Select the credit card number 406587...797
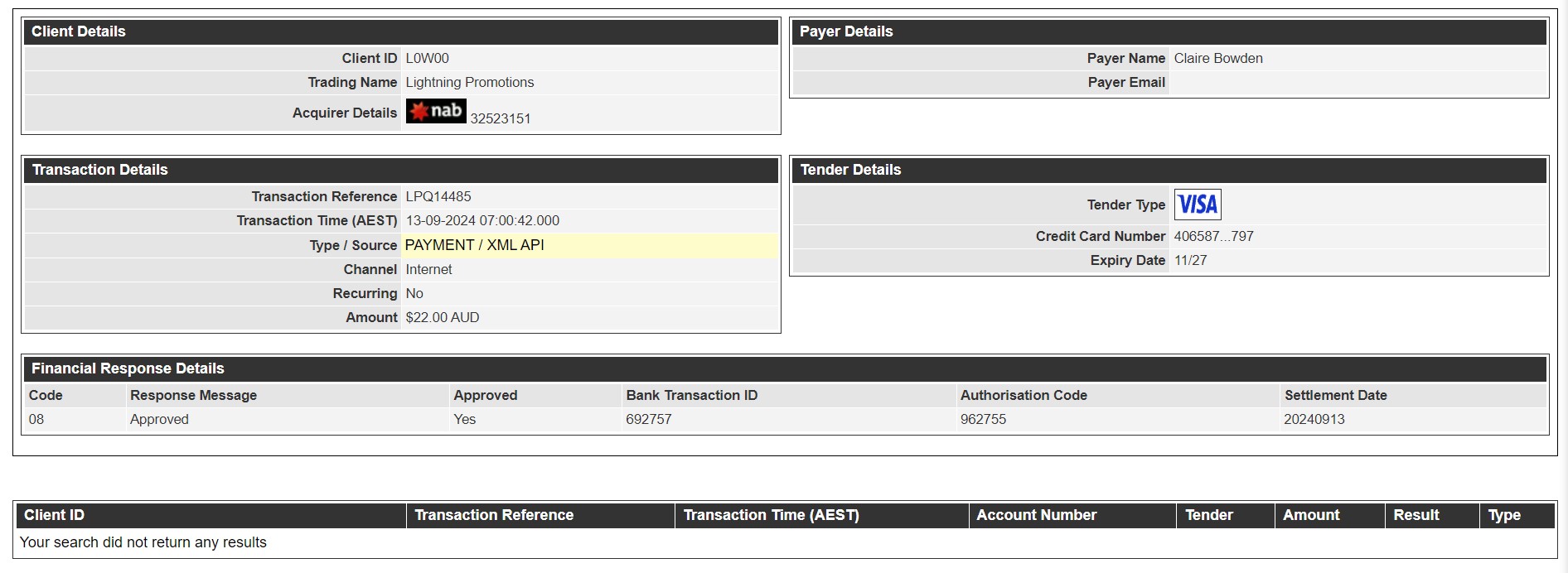The height and width of the screenshot is (573, 1568). [1213, 236]
